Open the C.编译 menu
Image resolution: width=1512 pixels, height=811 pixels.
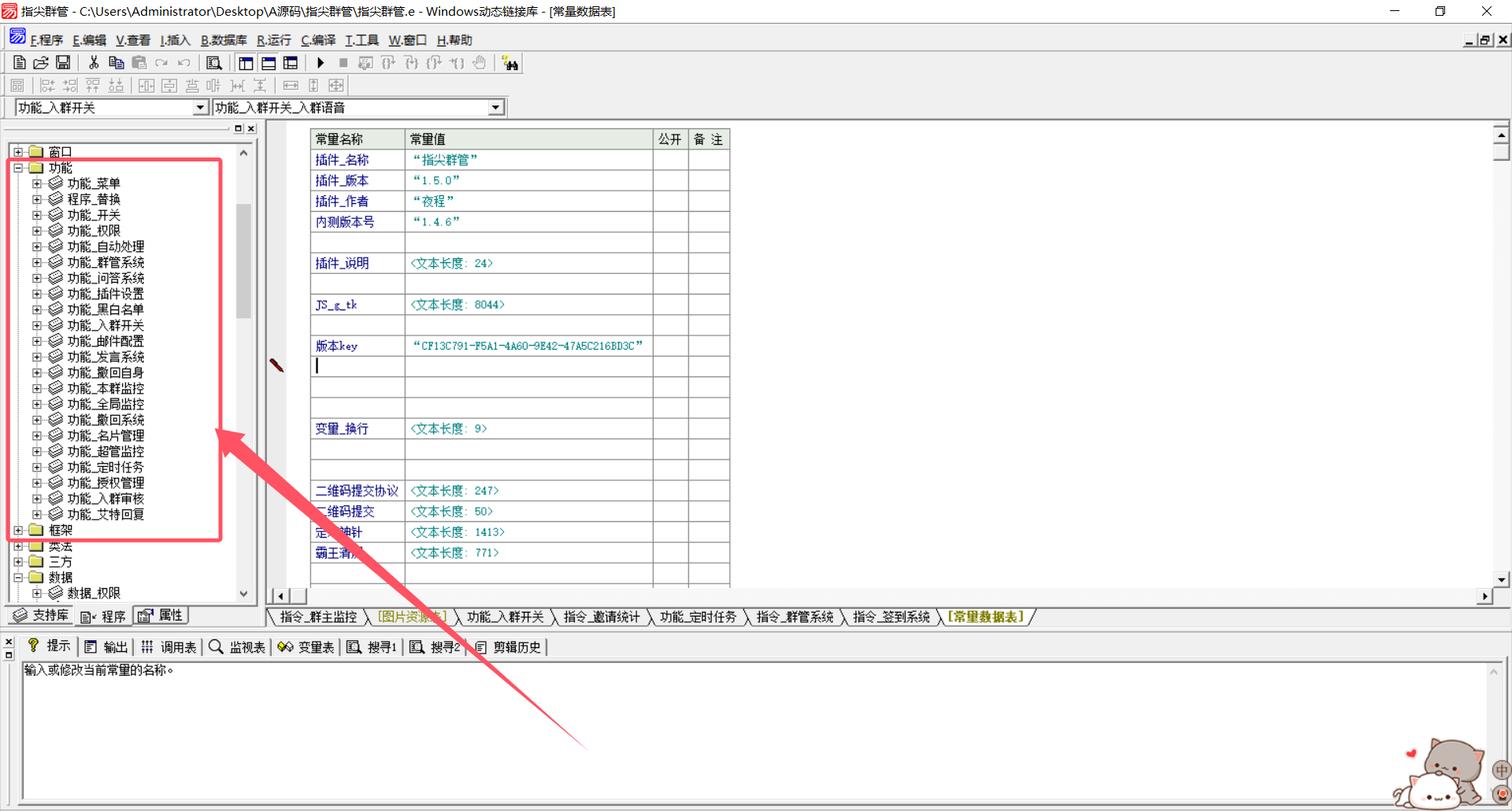(318, 40)
